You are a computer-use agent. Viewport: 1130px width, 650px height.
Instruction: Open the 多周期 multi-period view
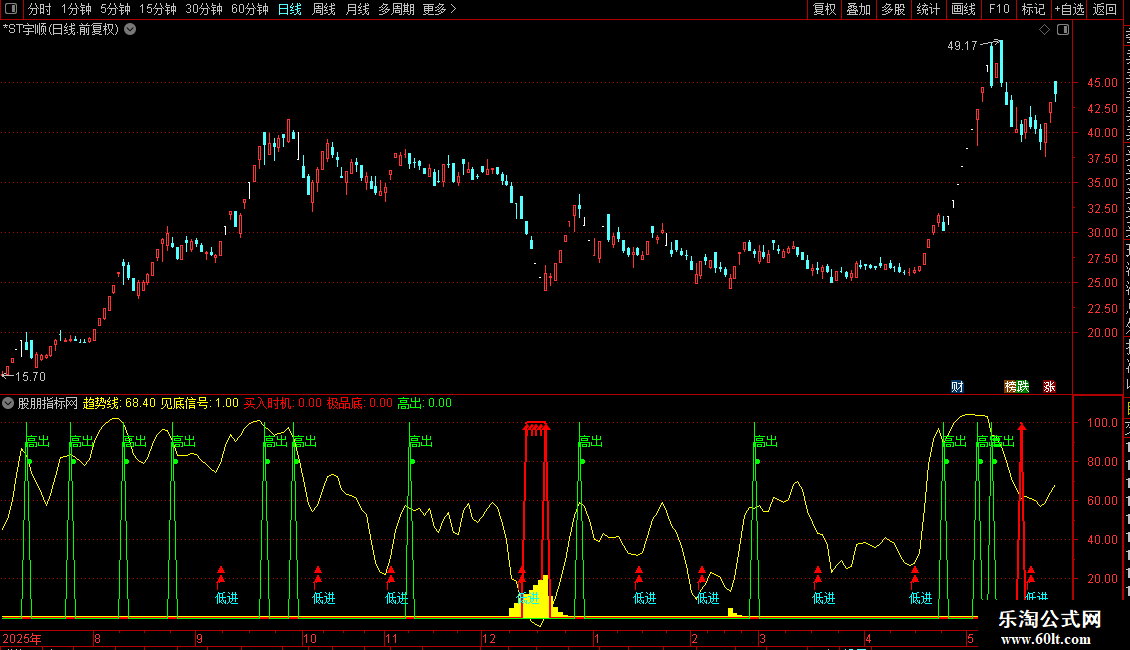coord(396,9)
